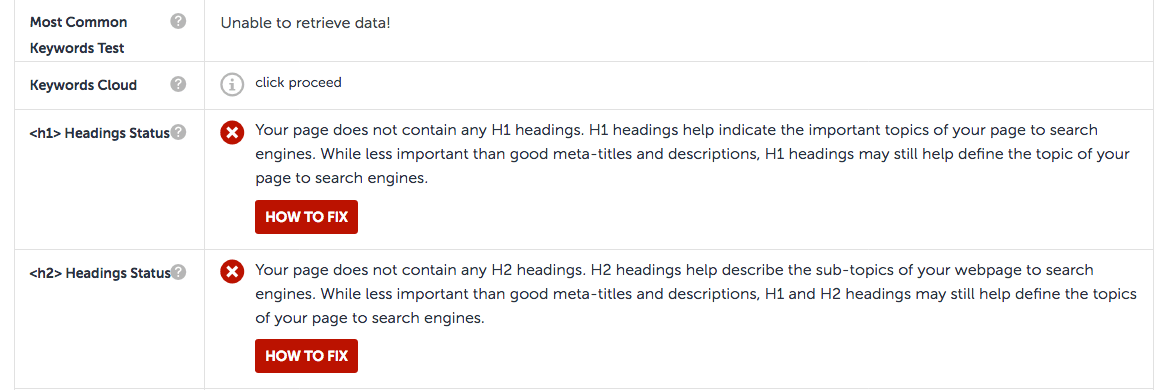The width and height of the screenshot is (1169, 390).
Task: Click the H1 headings warning paragraph
Action: (692, 154)
